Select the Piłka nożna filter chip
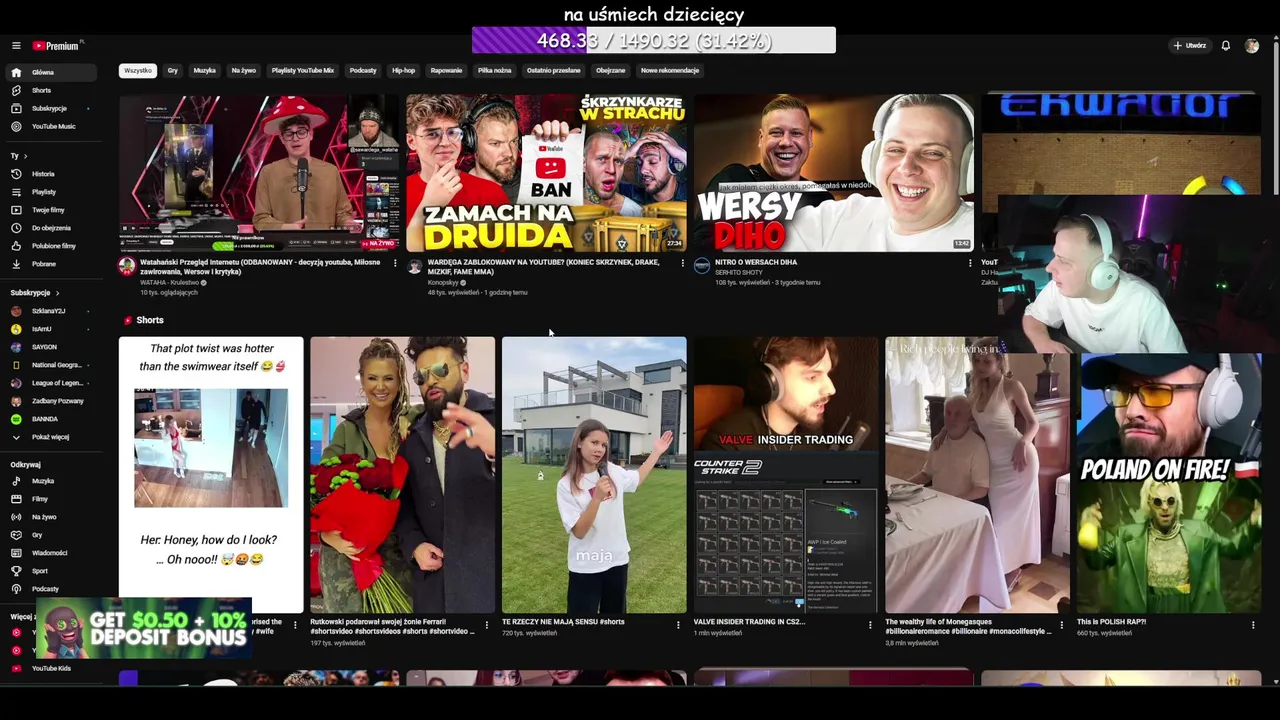Viewport: 1280px width, 720px height. [x=494, y=71]
